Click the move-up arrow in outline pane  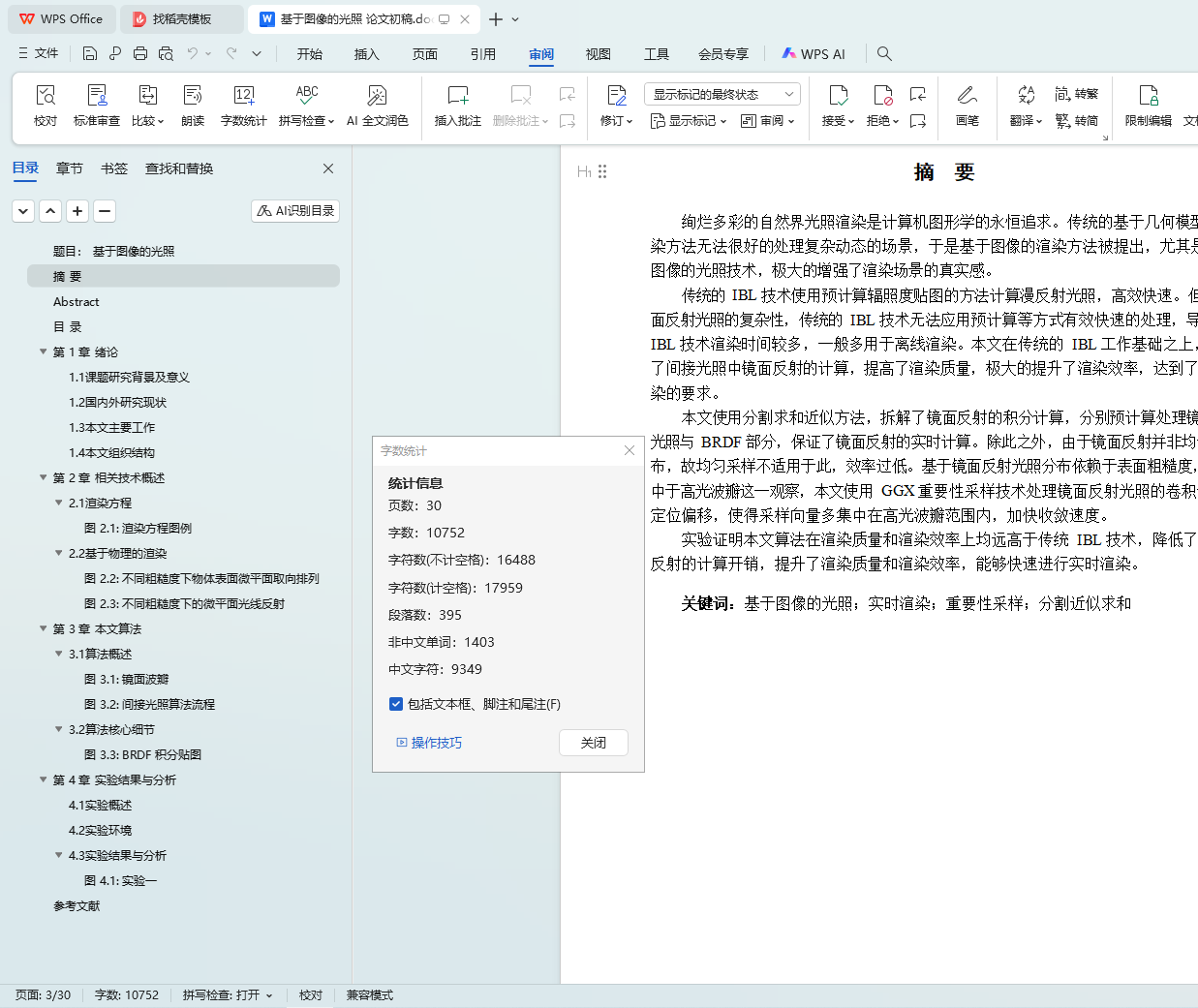pos(50,210)
